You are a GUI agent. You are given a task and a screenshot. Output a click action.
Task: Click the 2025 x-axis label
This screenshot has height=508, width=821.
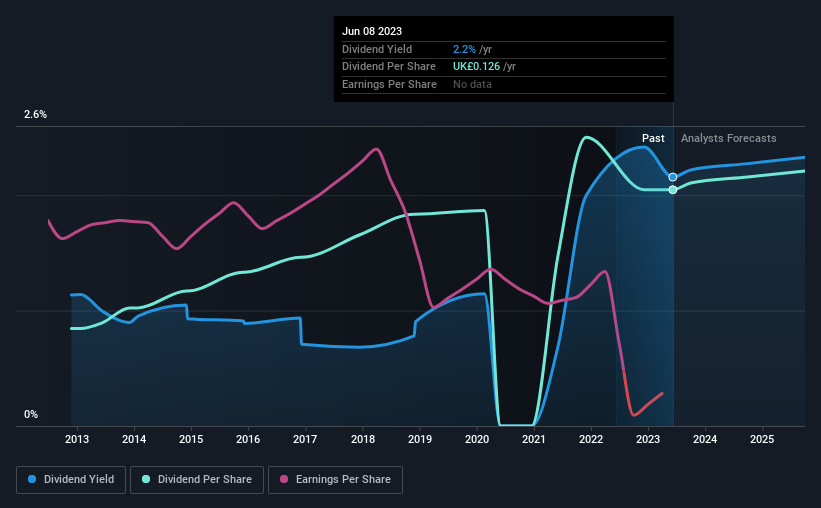click(762, 439)
